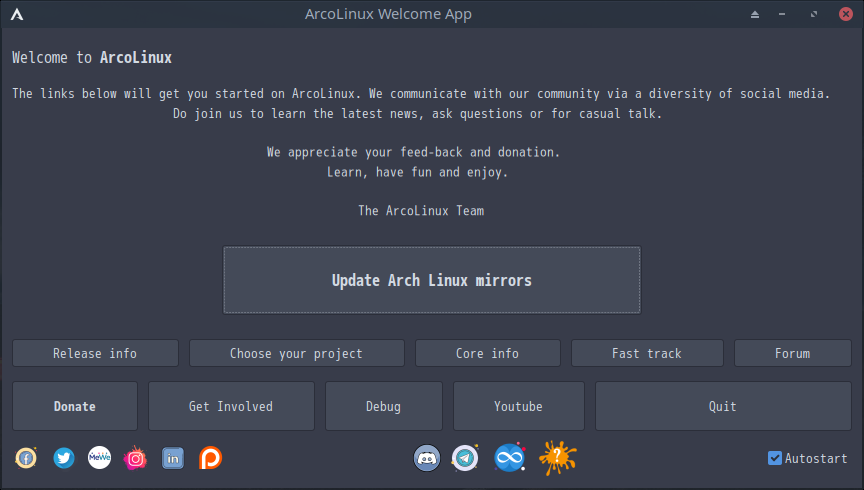Open the Forum button

click(792, 353)
